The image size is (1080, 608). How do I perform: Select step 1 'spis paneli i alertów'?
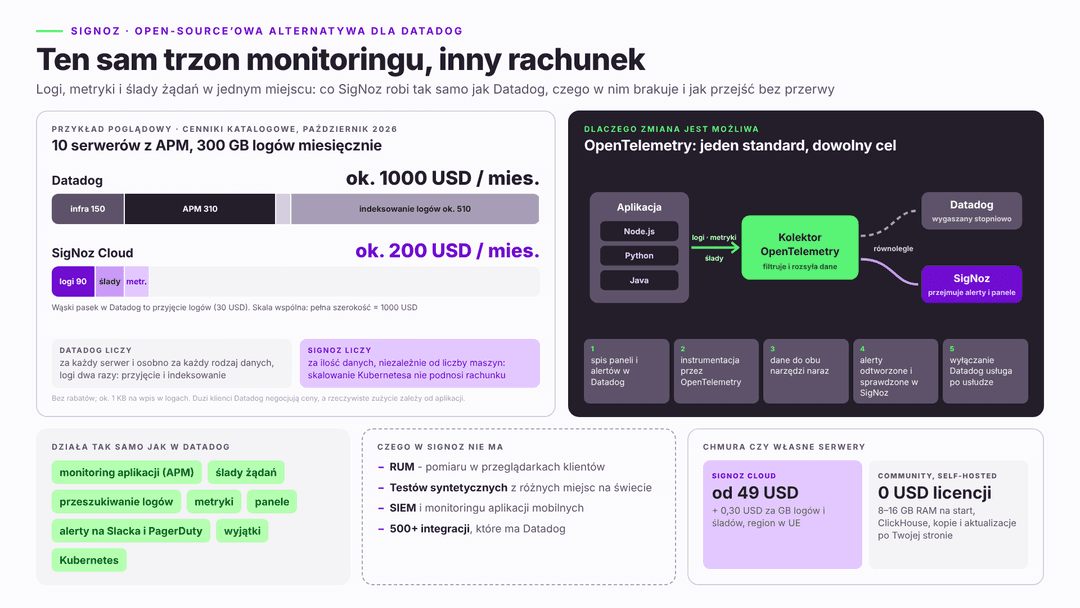626,371
